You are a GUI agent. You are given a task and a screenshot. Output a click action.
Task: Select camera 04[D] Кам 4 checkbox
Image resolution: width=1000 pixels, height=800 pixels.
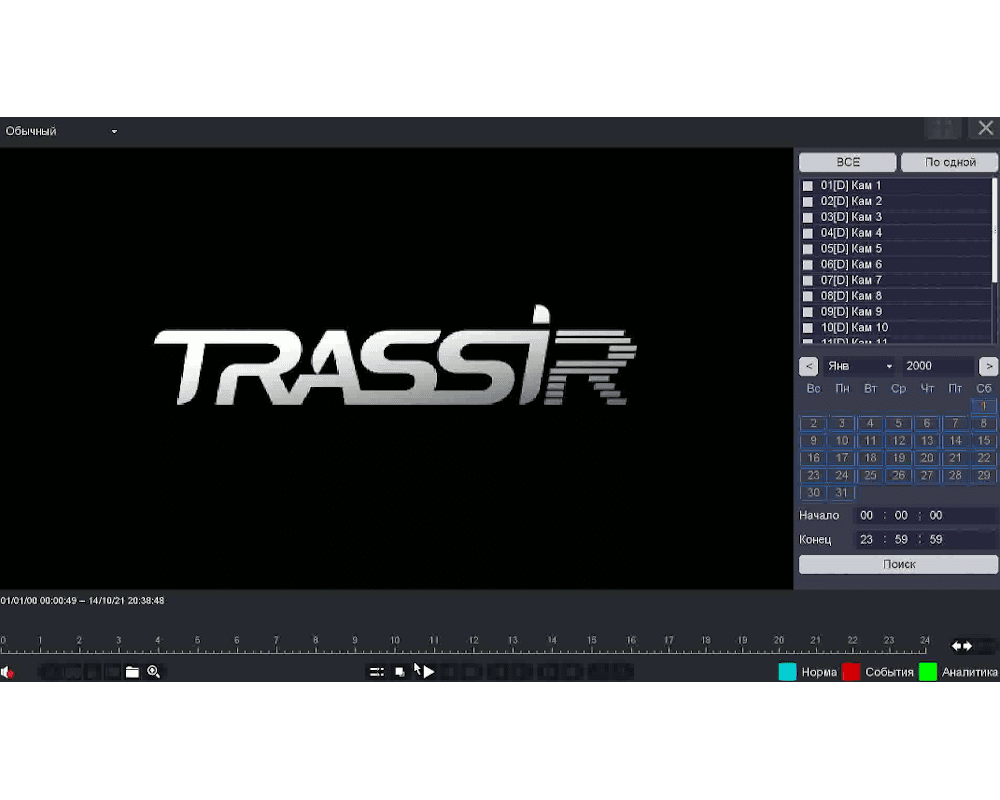tap(807, 233)
